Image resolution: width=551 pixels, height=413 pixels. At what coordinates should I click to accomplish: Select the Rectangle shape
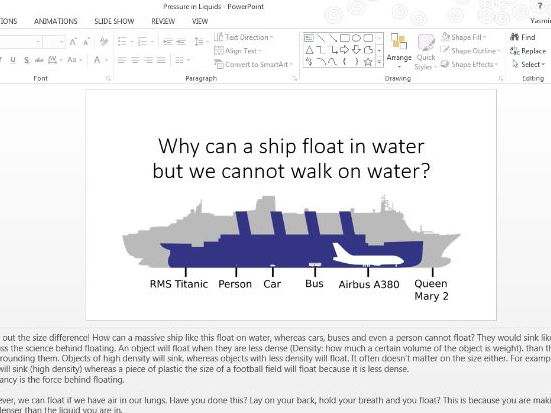tap(345, 38)
